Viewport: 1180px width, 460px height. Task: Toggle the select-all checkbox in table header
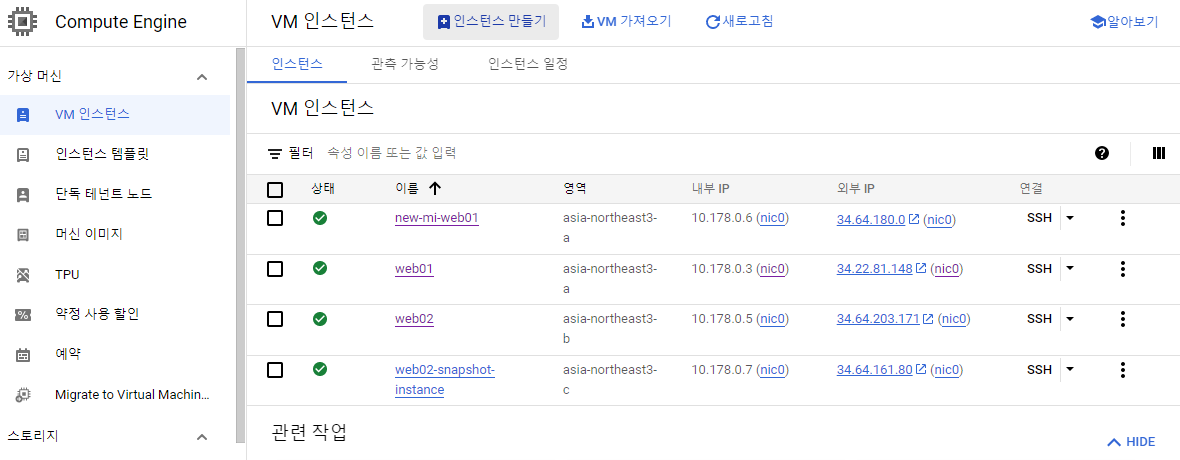(275, 189)
